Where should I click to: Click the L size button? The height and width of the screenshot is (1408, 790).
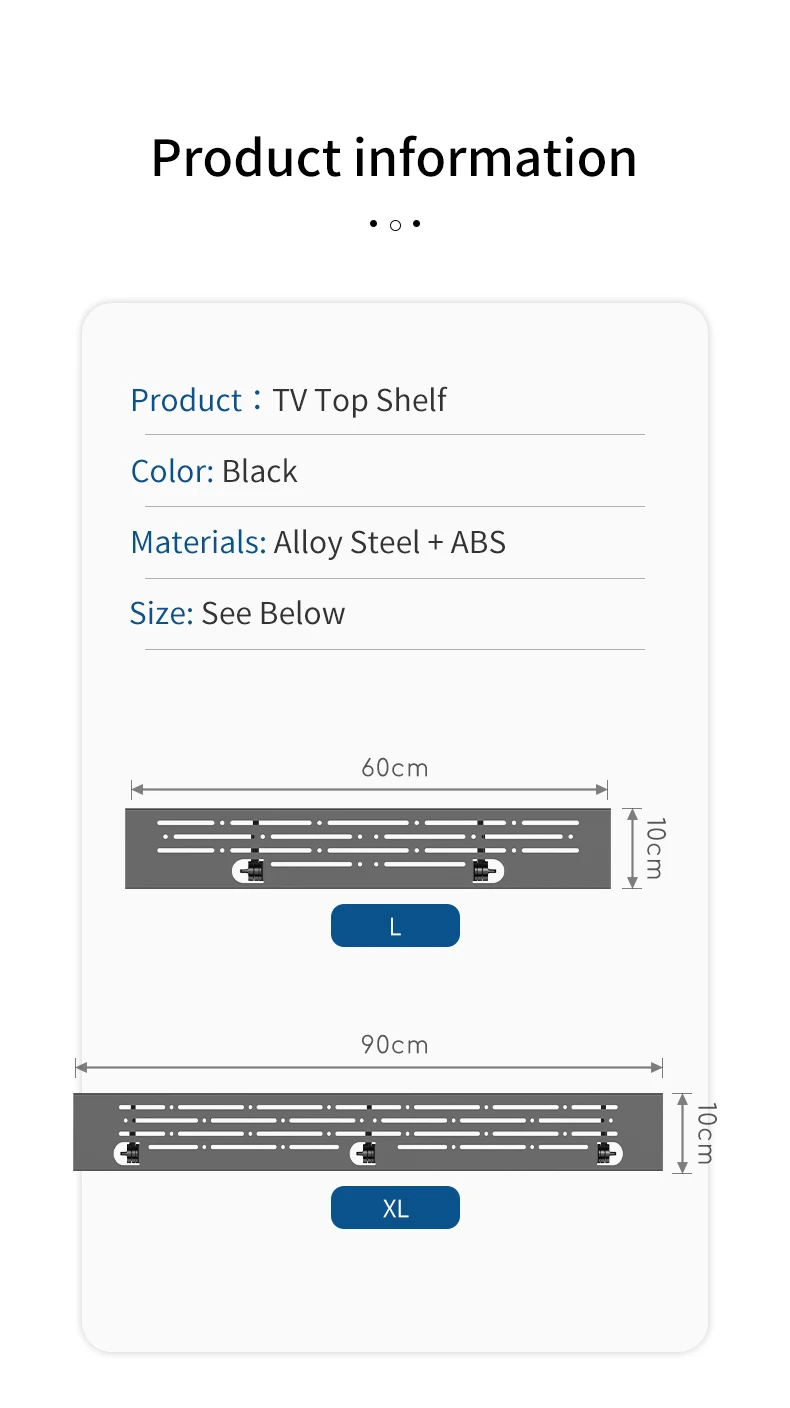click(395, 926)
